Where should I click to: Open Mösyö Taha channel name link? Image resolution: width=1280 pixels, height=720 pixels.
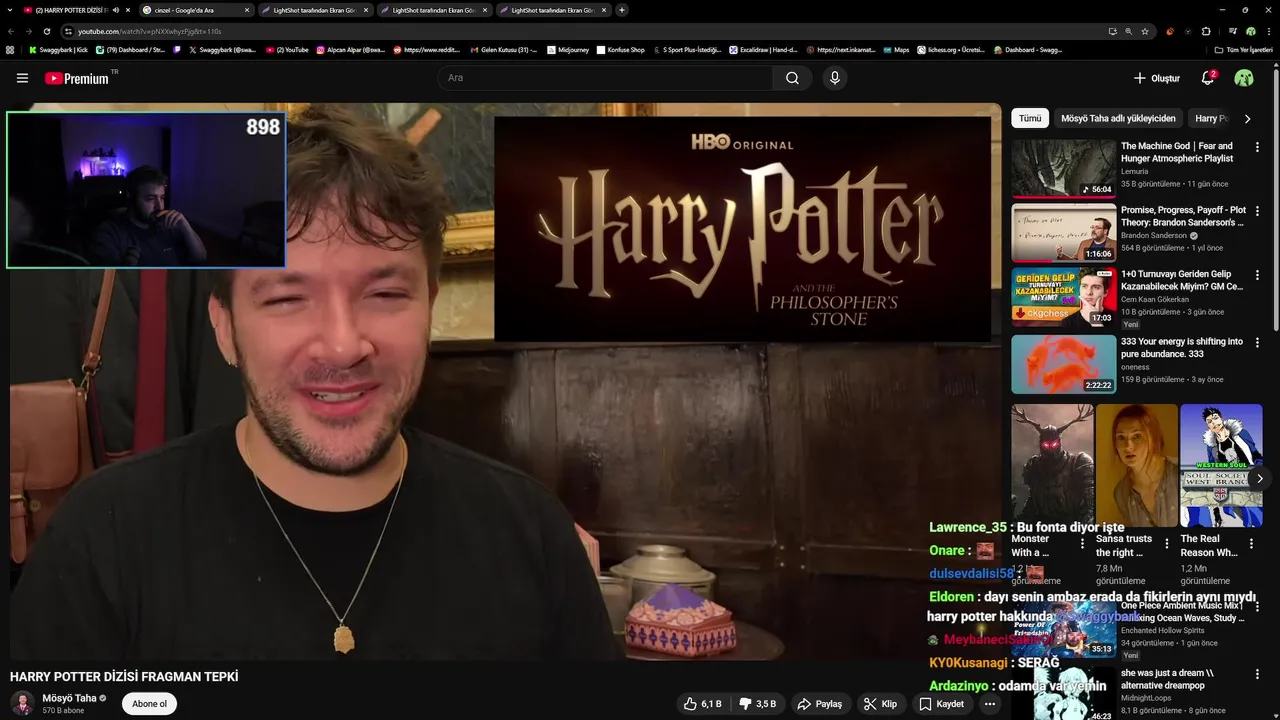(x=69, y=698)
